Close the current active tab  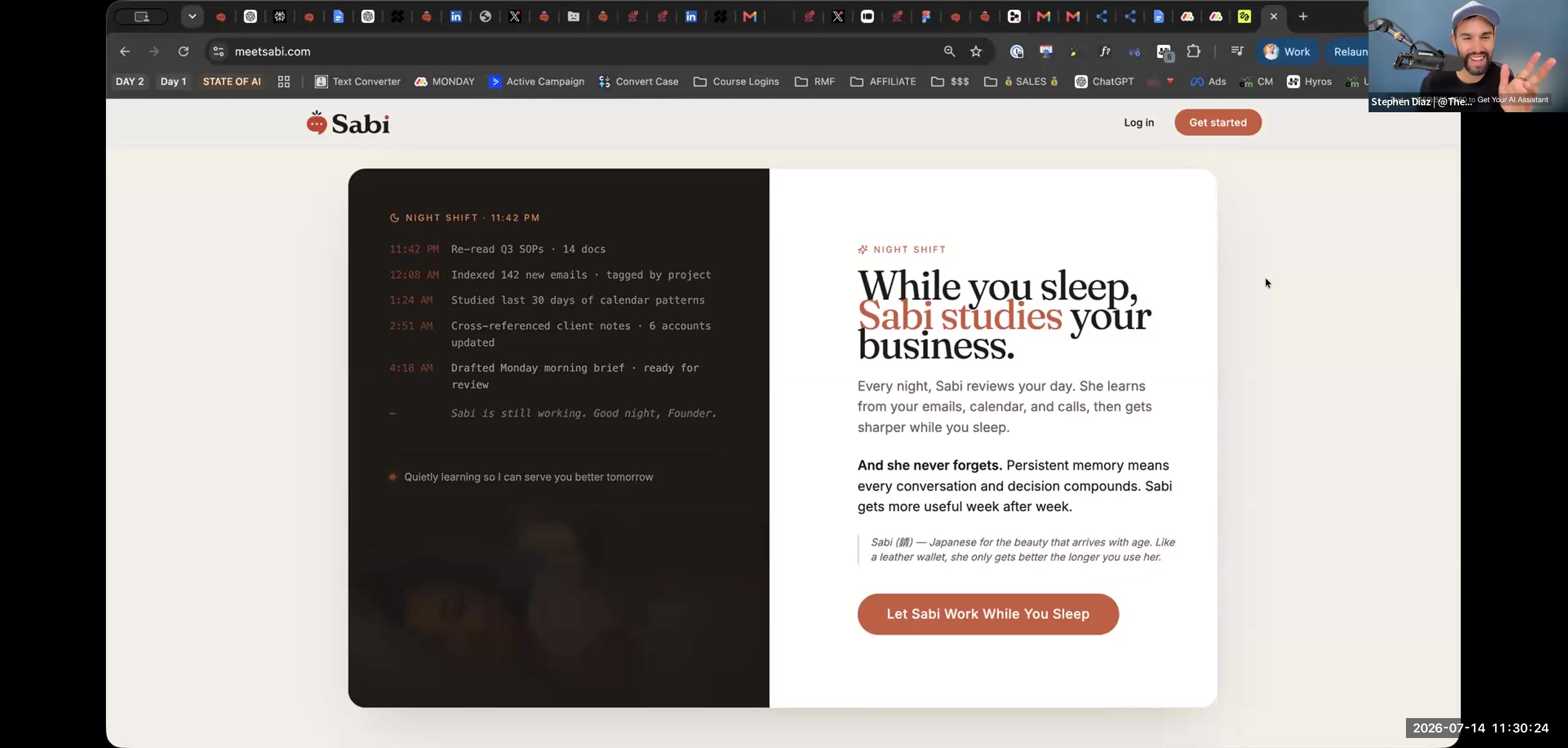(x=1274, y=17)
